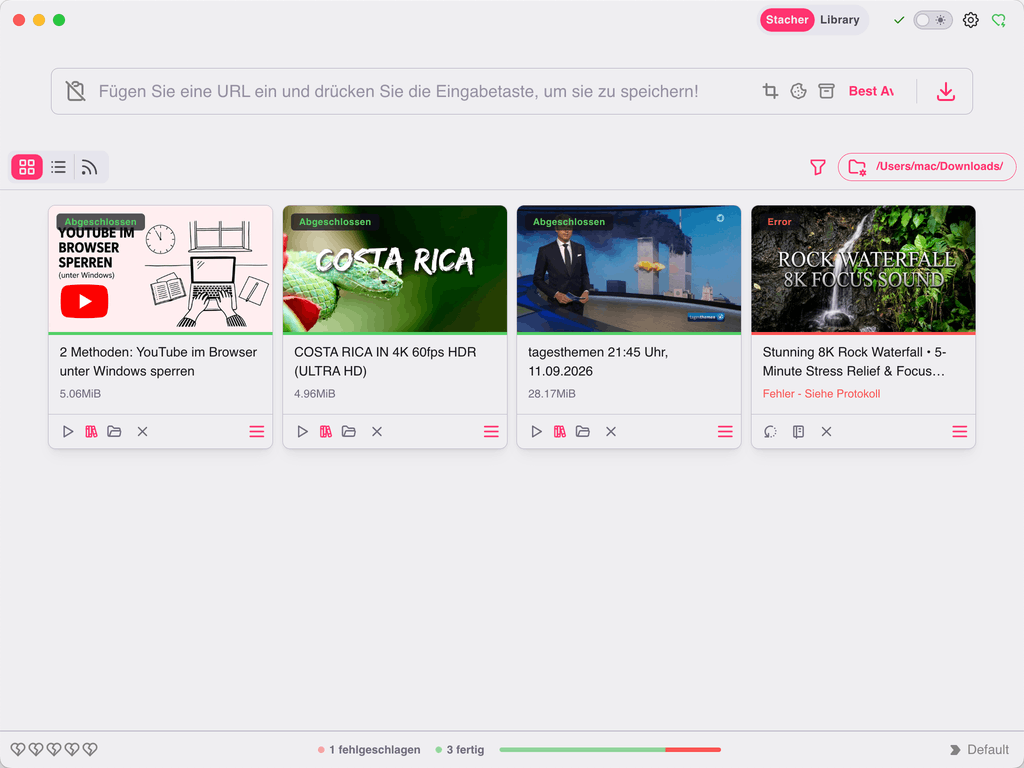Change the /Users/mac/Downloads/ folder

927,167
